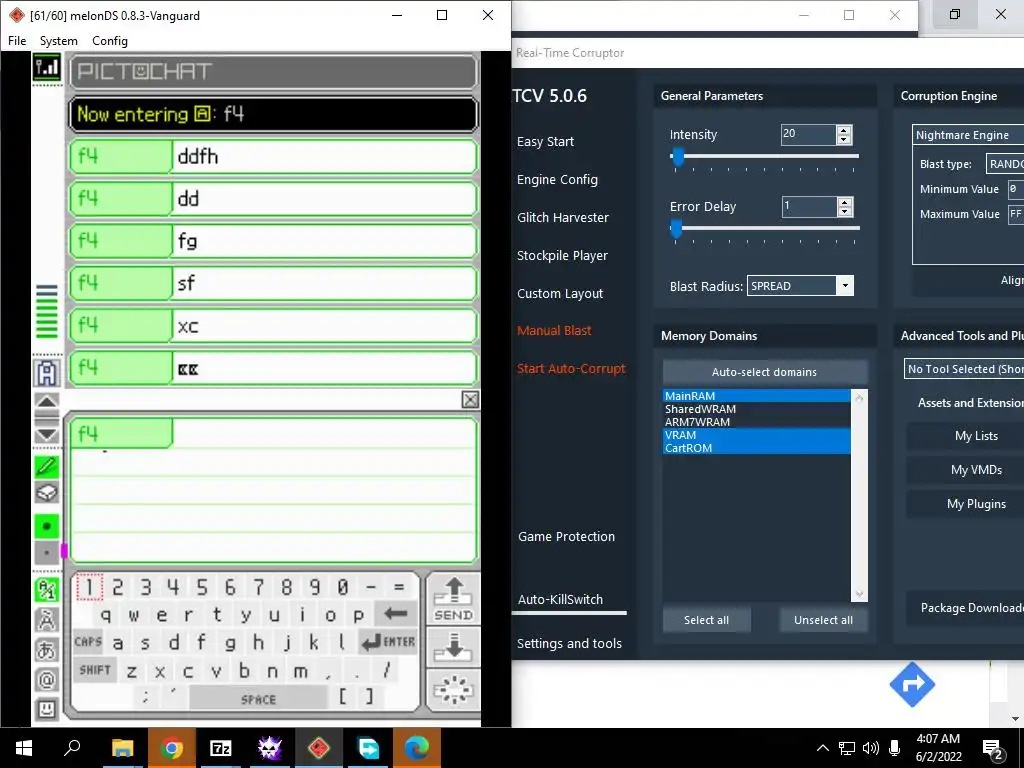The height and width of the screenshot is (768, 1024).
Task: Open Settings and tools
Action: coord(569,644)
